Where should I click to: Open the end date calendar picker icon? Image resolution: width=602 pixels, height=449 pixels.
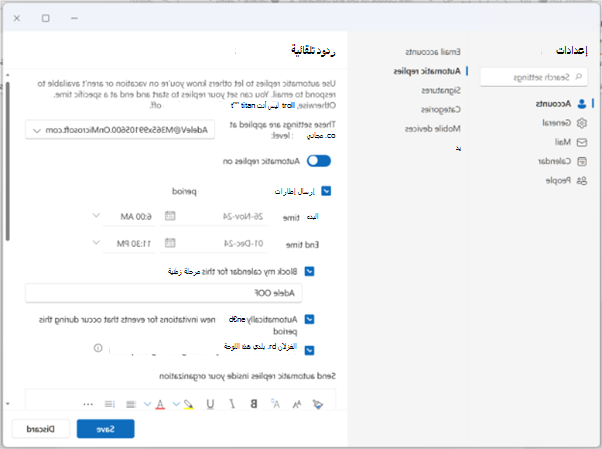[170, 243]
